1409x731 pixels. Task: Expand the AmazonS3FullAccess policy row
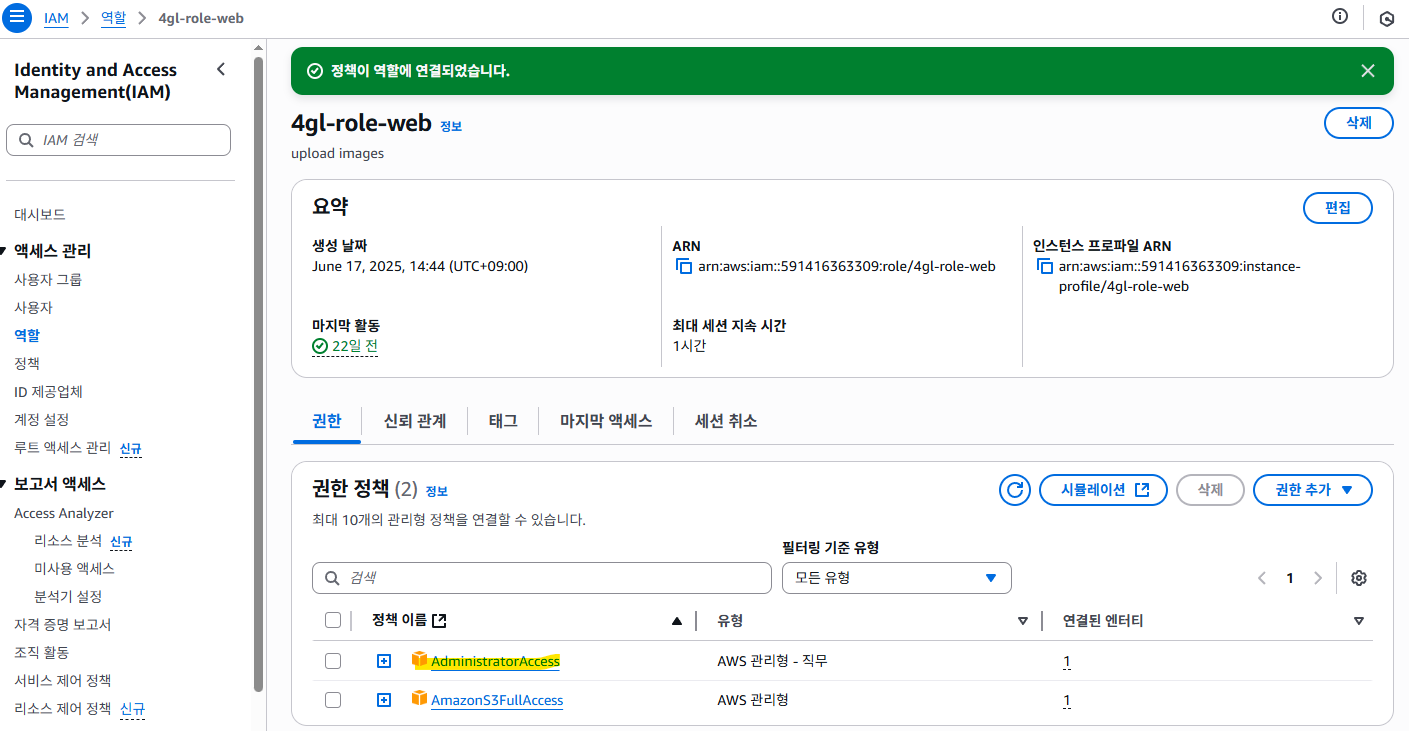click(383, 700)
